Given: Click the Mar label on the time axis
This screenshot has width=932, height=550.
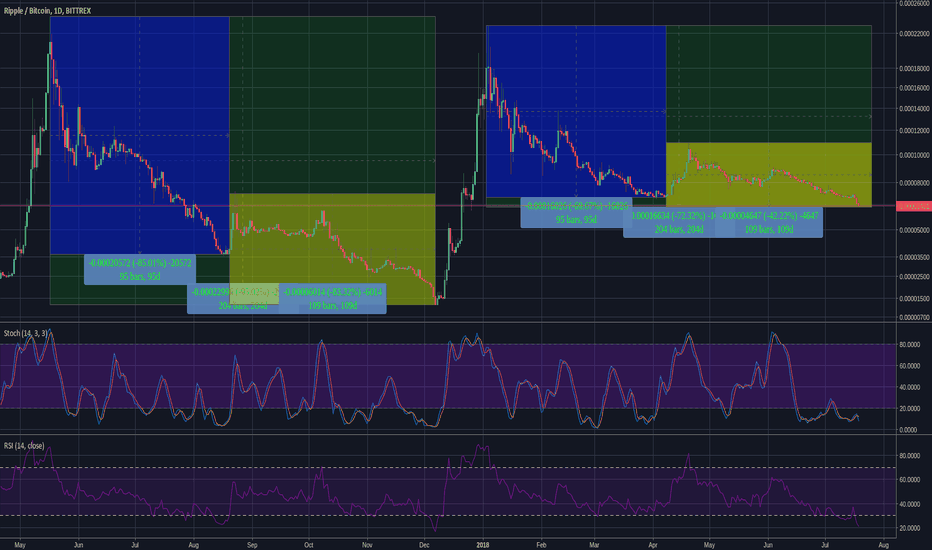Looking at the screenshot, I should (594, 545).
